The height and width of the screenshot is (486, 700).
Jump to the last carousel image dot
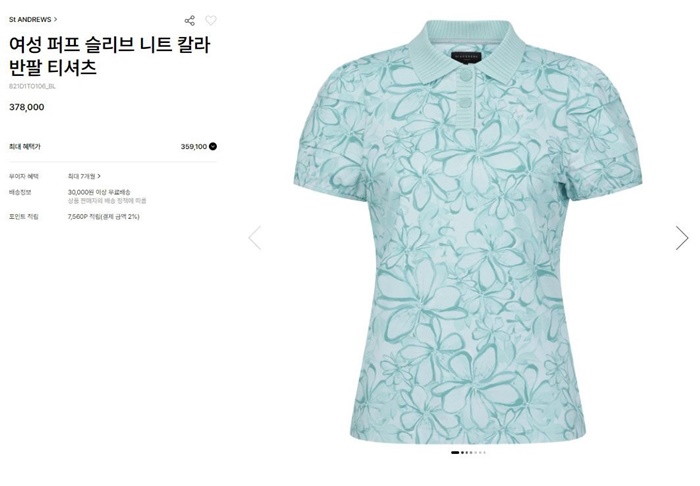coord(484,453)
